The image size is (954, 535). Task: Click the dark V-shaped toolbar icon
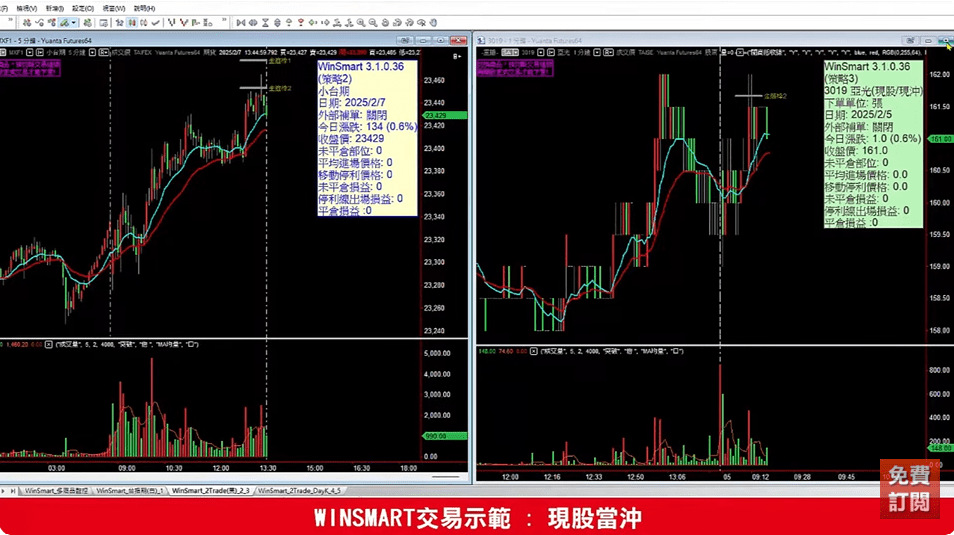pyautogui.click(x=172, y=23)
